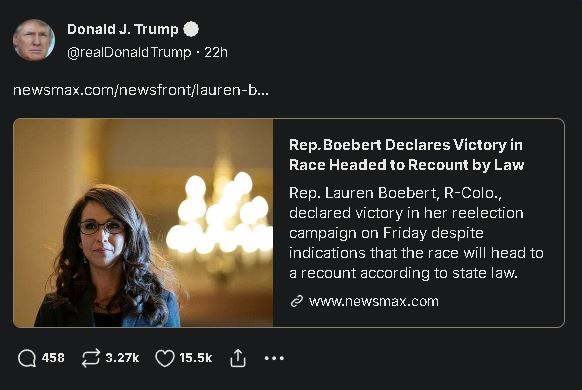This screenshot has height=390, width=582.
Task: Click the share upload arrow icon
Action: [x=238, y=358]
